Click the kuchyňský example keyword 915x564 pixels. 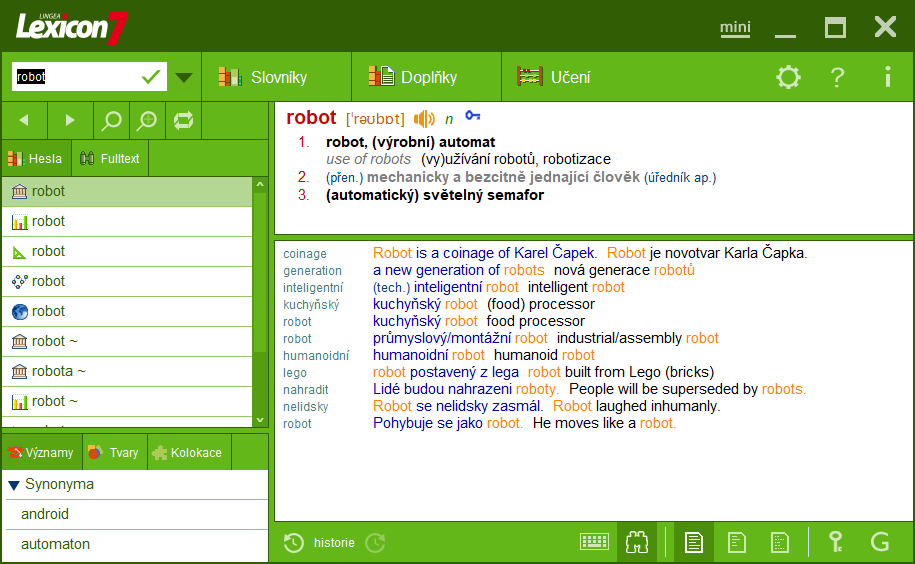(x=311, y=304)
